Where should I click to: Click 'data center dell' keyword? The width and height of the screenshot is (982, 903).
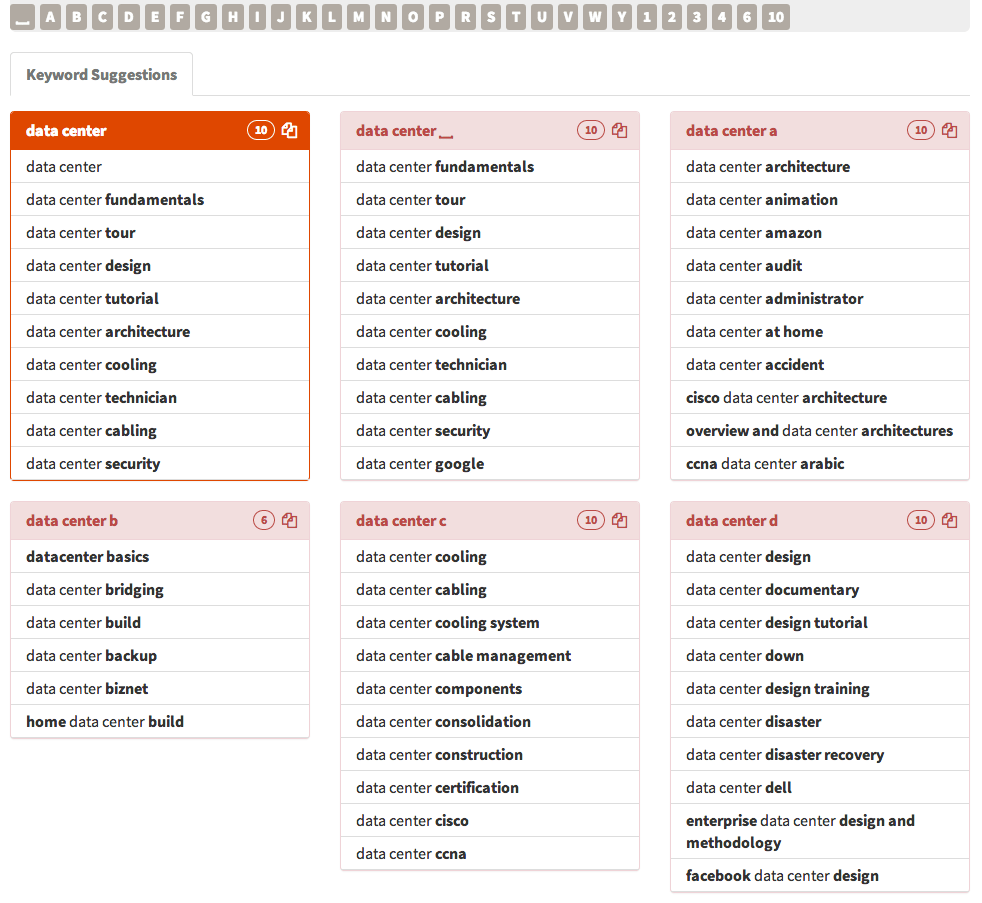pyautogui.click(x=820, y=788)
